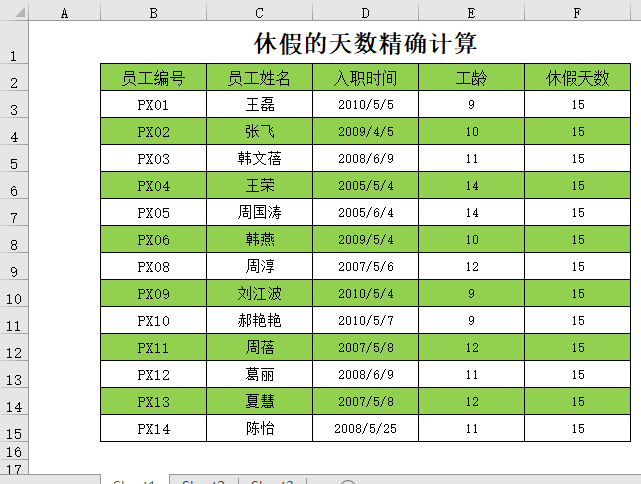Open the Sheet3 tab

click(271, 481)
